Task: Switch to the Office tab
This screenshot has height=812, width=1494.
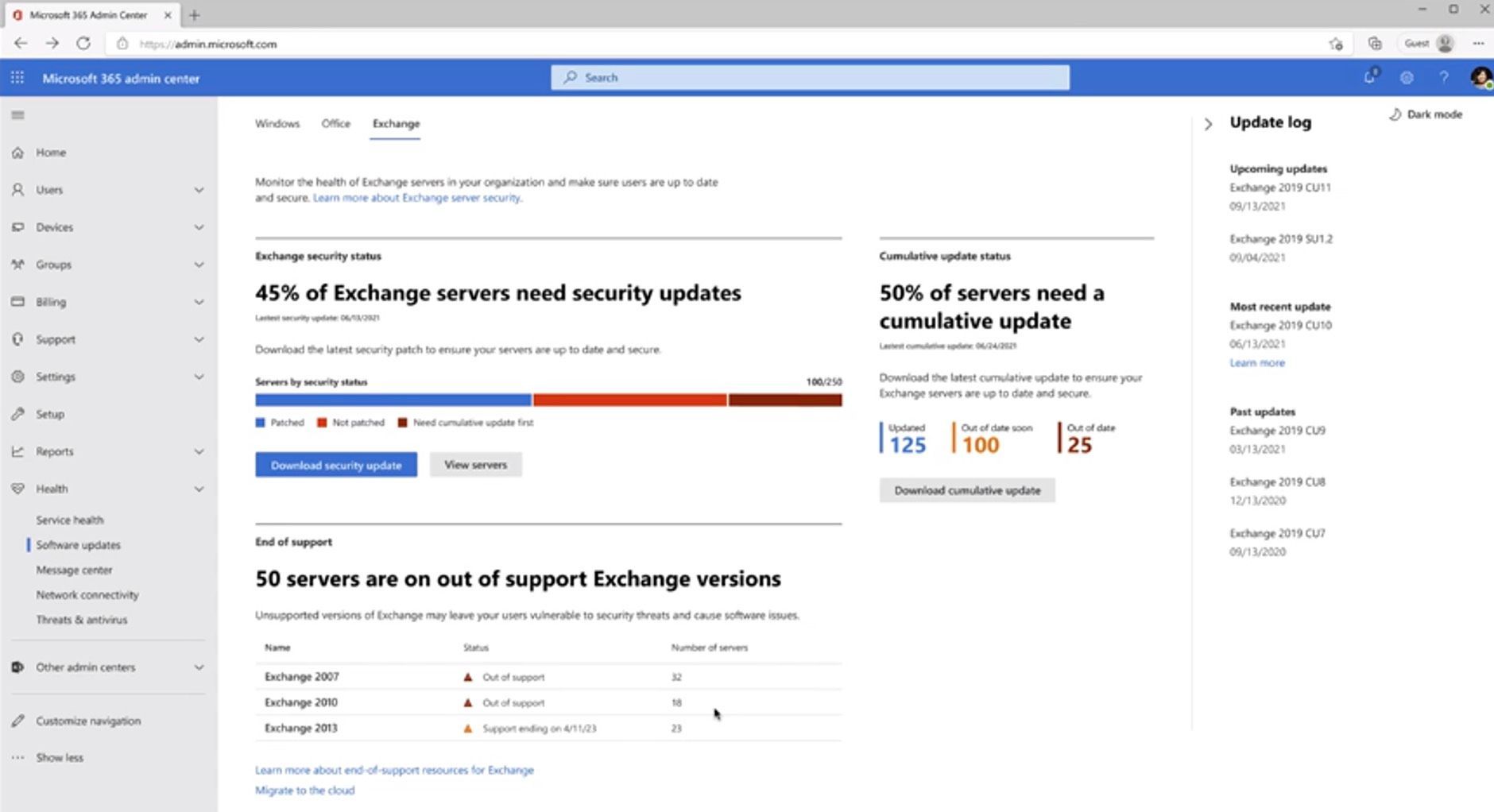Action: [335, 124]
